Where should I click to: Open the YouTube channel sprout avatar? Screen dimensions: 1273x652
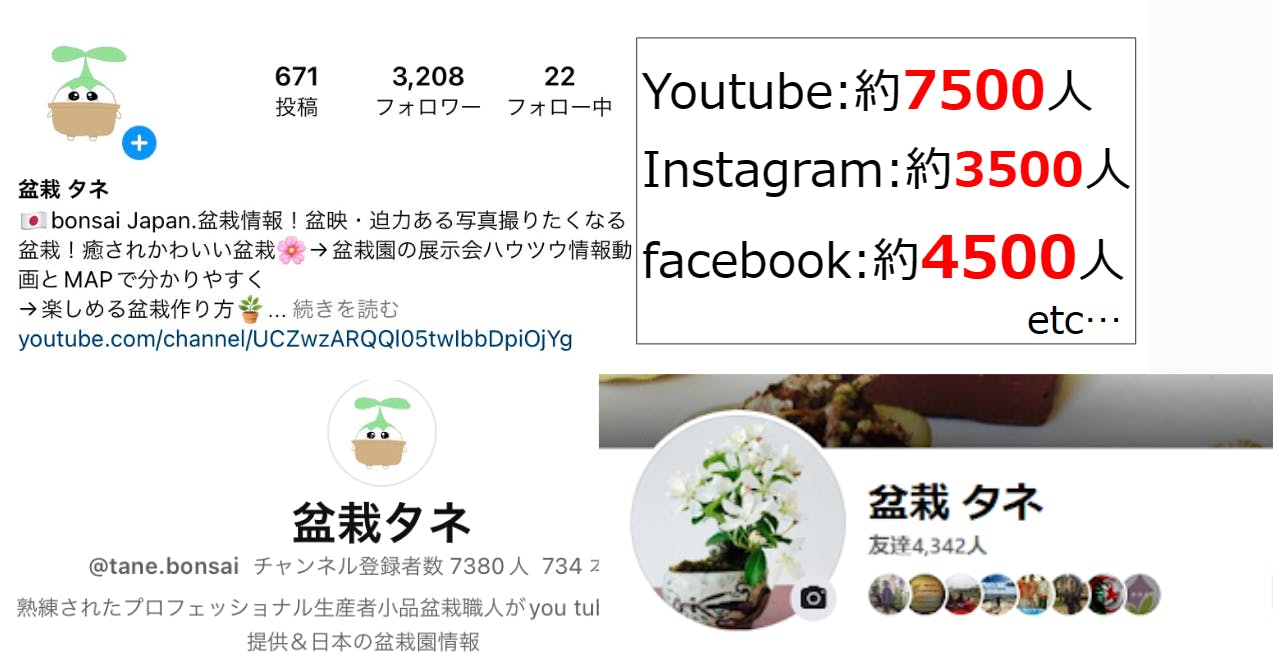(x=382, y=432)
